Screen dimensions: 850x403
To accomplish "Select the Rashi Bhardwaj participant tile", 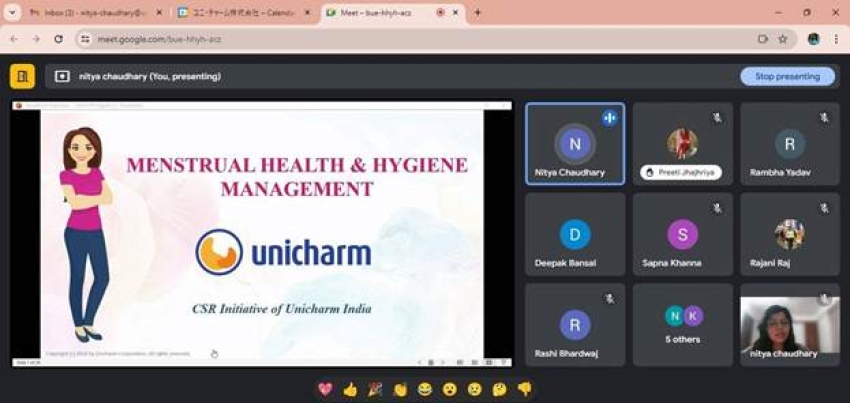I will coord(575,324).
